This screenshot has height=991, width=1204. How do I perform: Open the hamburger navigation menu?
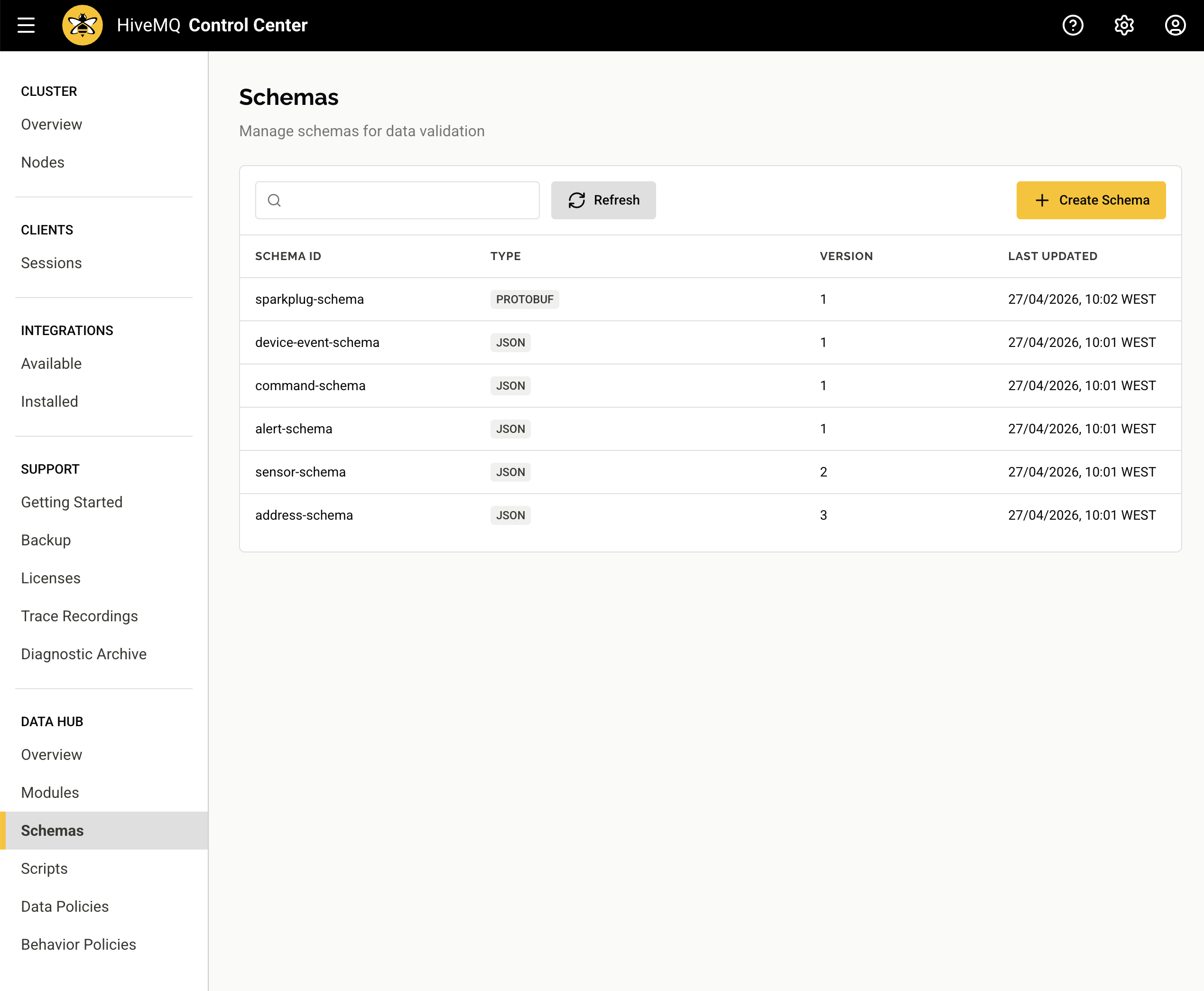coord(25,25)
